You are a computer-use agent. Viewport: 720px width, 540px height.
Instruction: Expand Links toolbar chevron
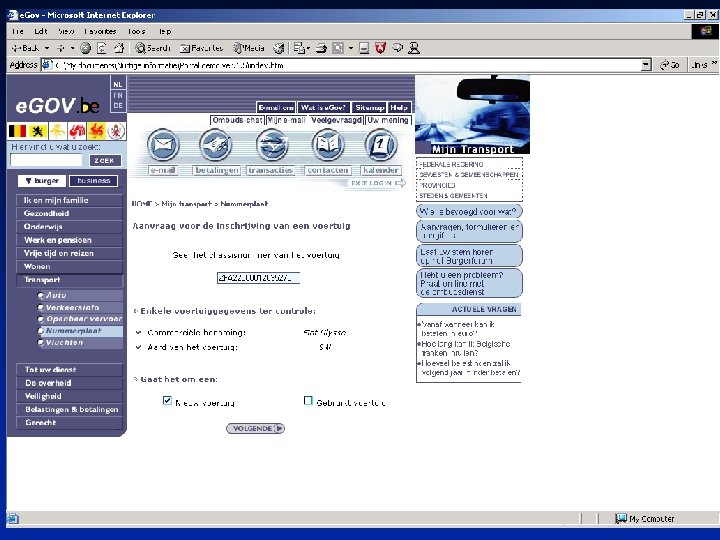point(714,64)
